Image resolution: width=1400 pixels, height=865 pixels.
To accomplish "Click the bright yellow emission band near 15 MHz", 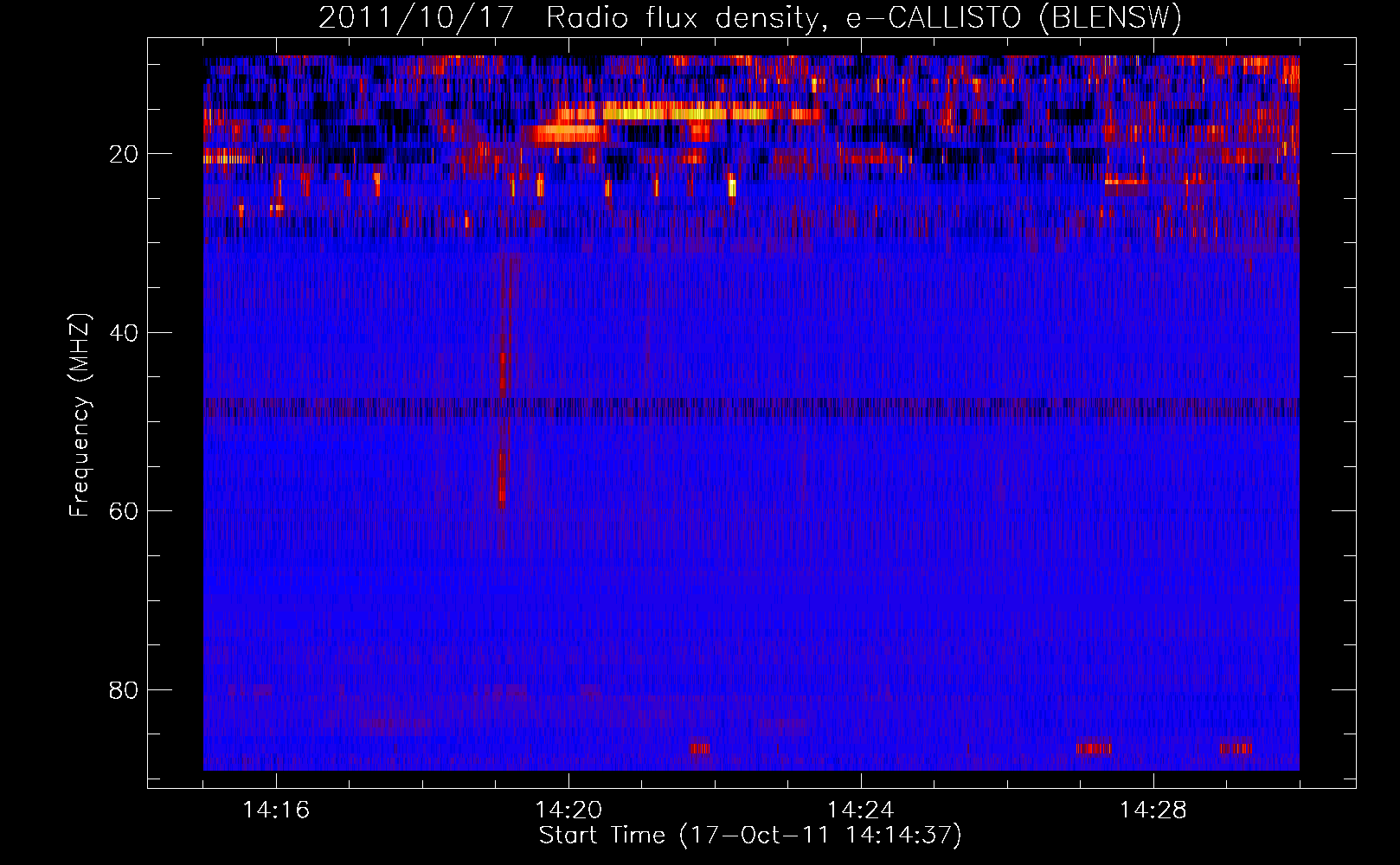I will tap(686, 112).
